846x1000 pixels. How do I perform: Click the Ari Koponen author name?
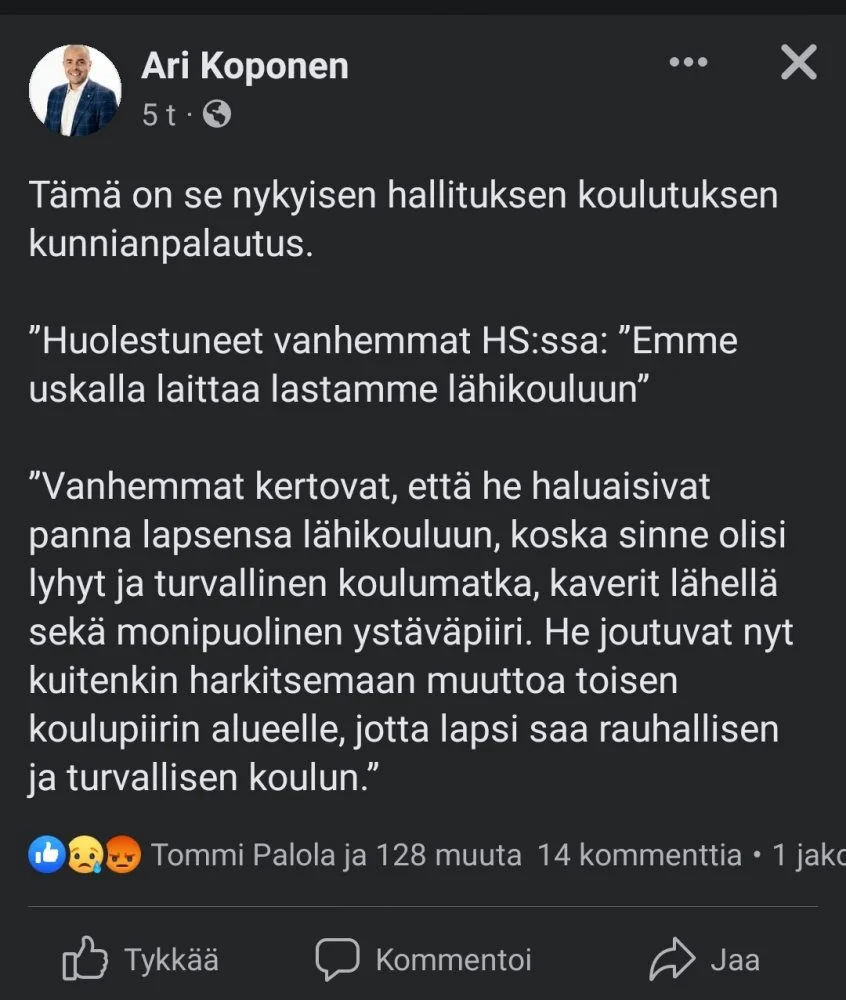[x=245, y=66]
